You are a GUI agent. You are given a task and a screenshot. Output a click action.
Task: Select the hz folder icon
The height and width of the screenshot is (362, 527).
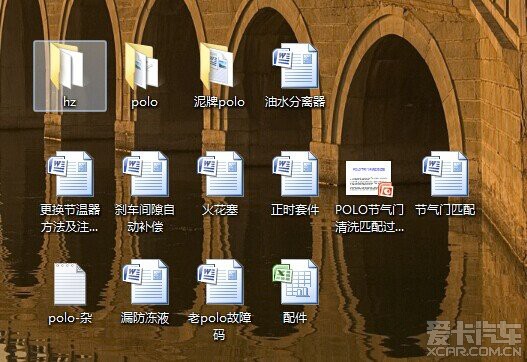coord(67,66)
